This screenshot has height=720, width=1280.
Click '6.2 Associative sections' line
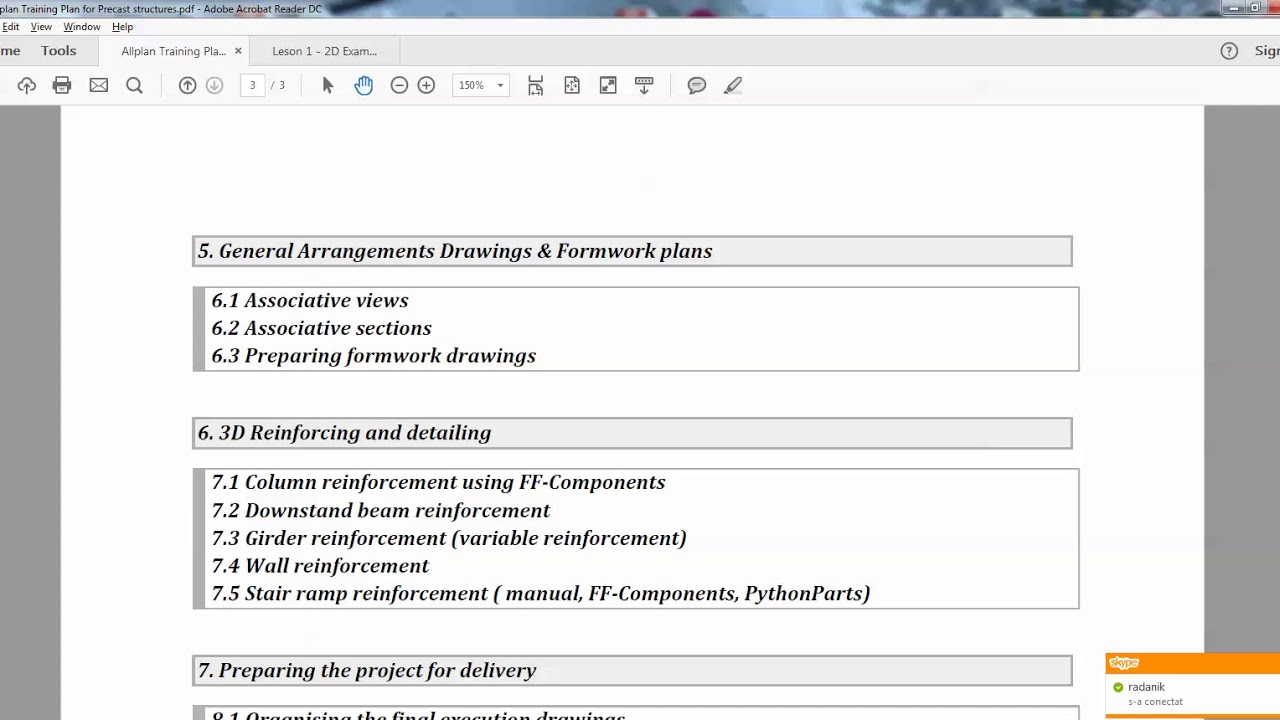[321, 328]
